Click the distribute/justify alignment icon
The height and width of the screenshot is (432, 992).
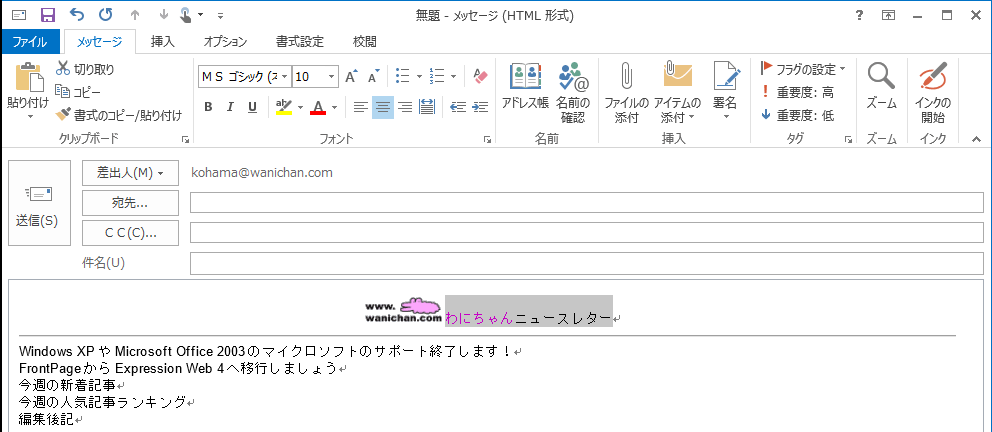[x=427, y=107]
